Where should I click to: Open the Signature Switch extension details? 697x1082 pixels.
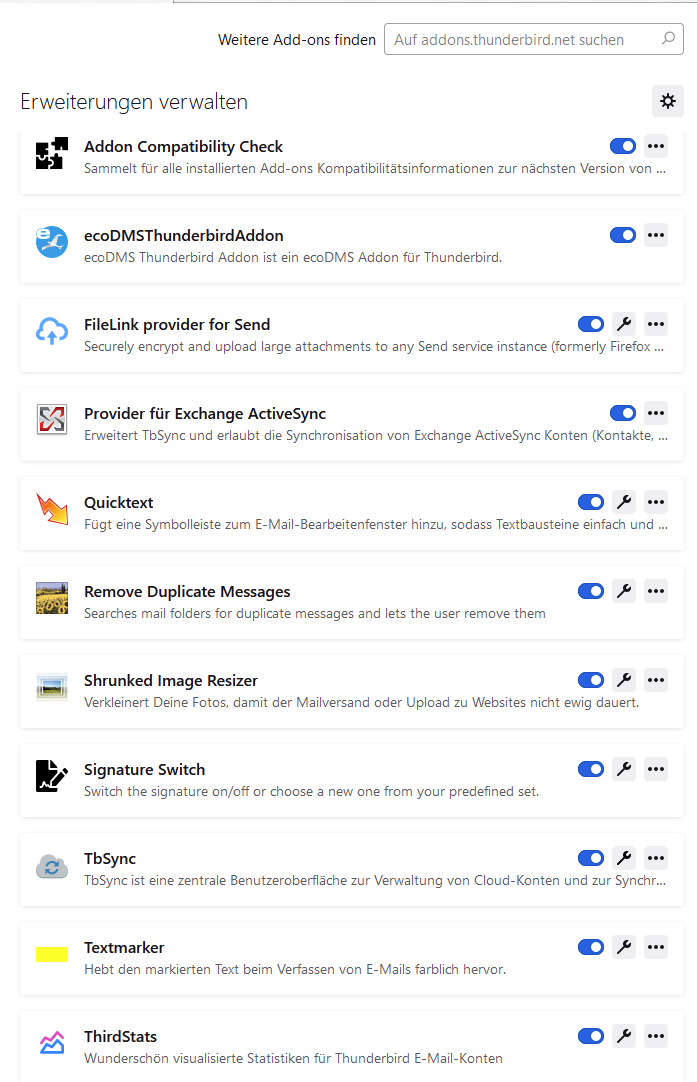pos(144,769)
